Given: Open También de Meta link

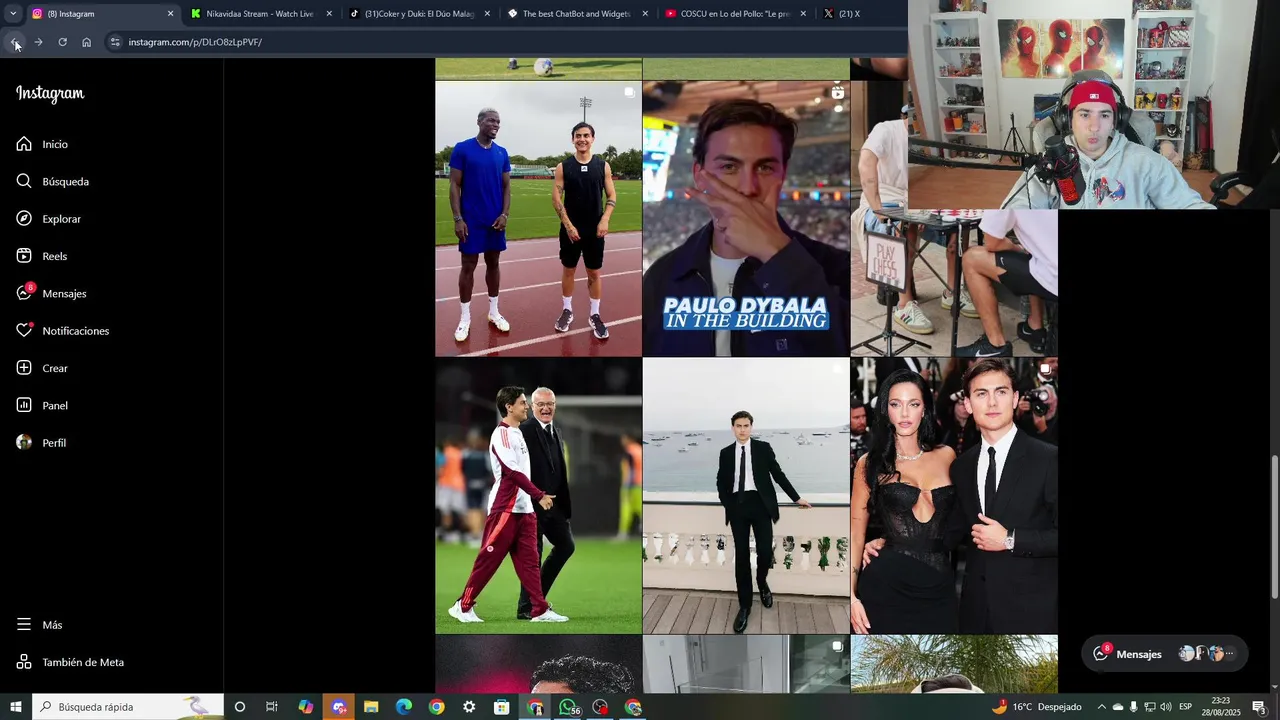Looking at the screenshot, I should click(x=70, y=662).
